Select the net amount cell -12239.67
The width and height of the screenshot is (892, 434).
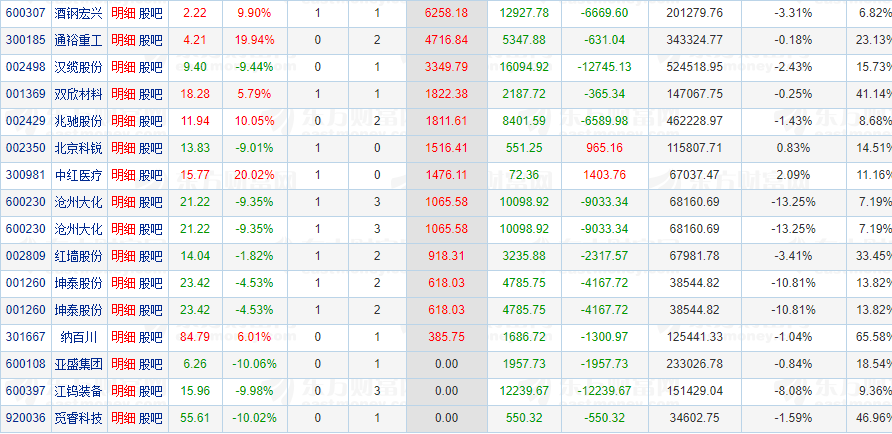(605, 391)
